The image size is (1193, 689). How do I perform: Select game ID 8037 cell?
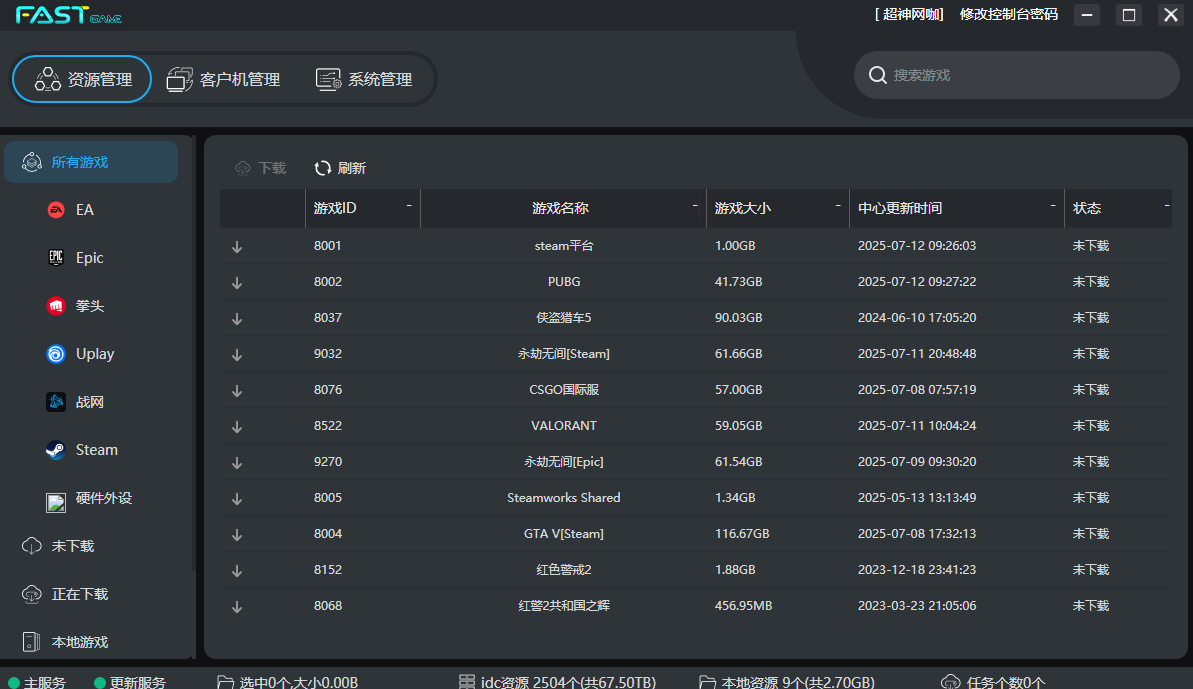[x=328, y=318]
